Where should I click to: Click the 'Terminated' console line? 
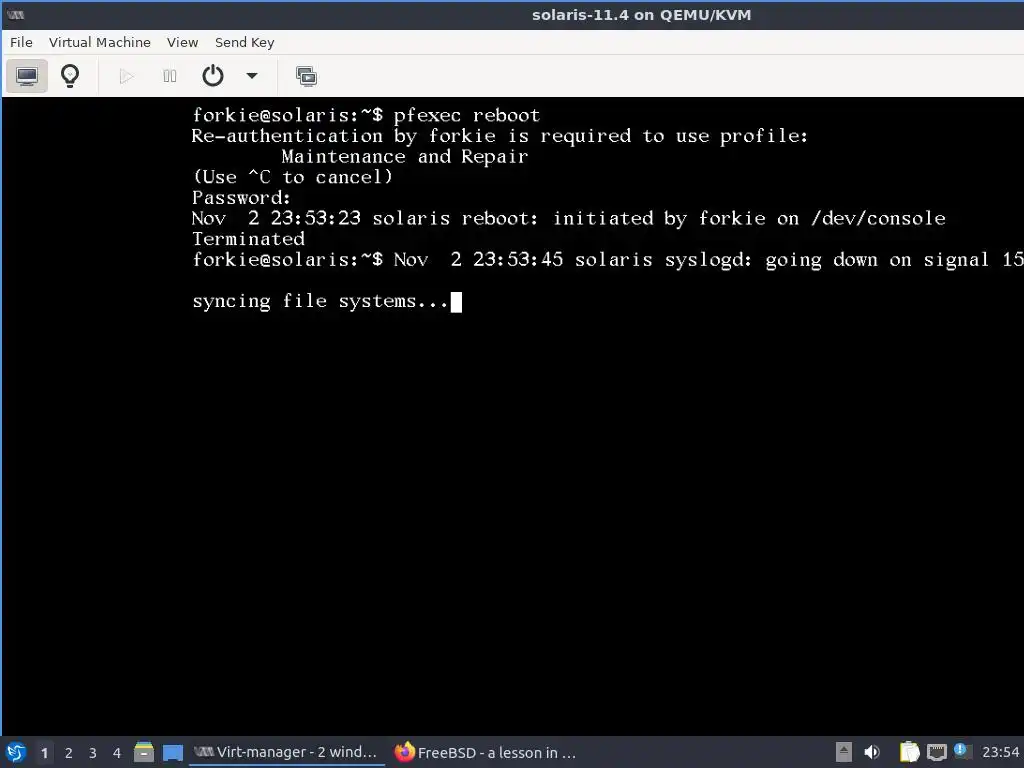[248, 239]
